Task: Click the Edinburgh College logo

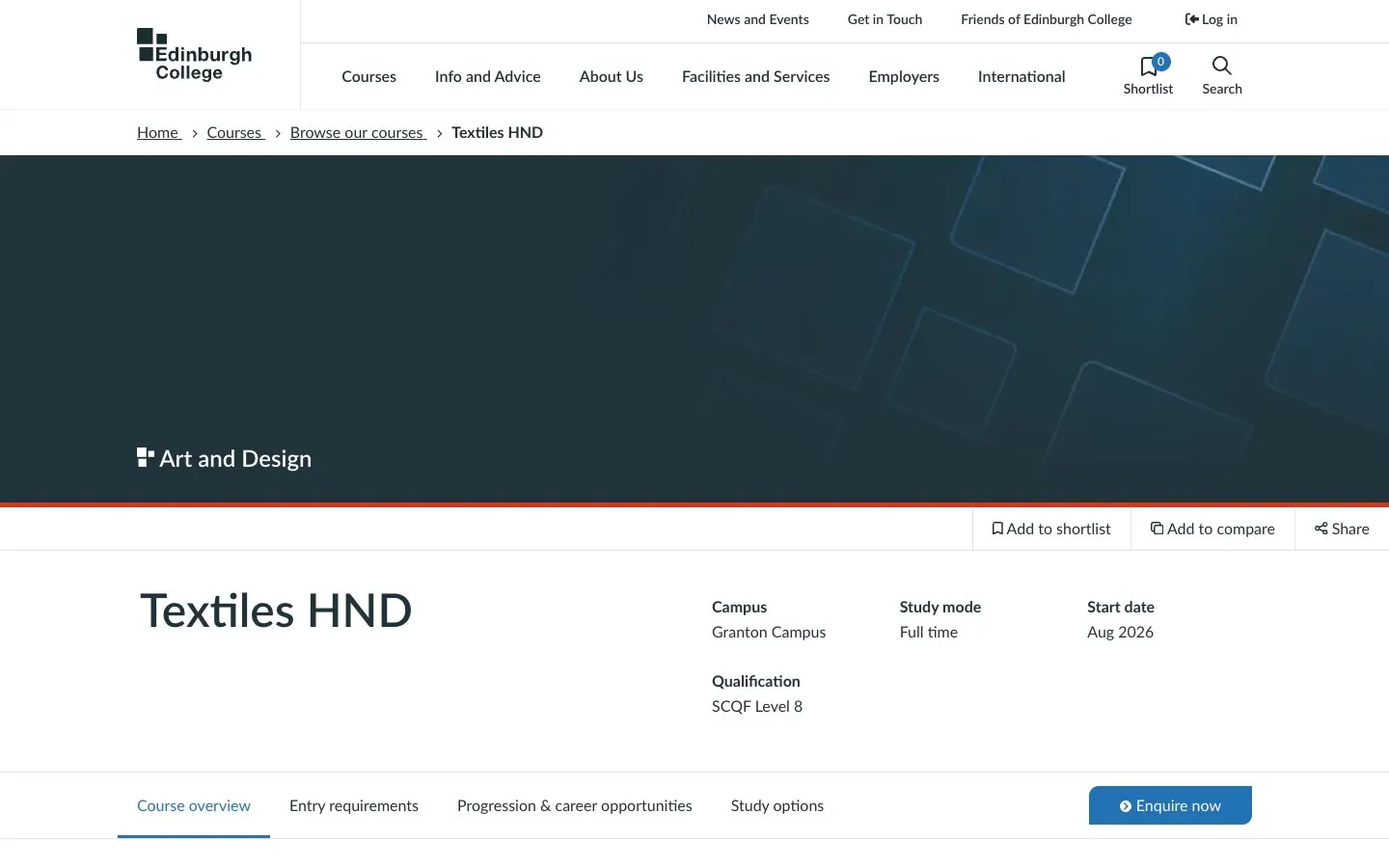Action: [194, 55]
